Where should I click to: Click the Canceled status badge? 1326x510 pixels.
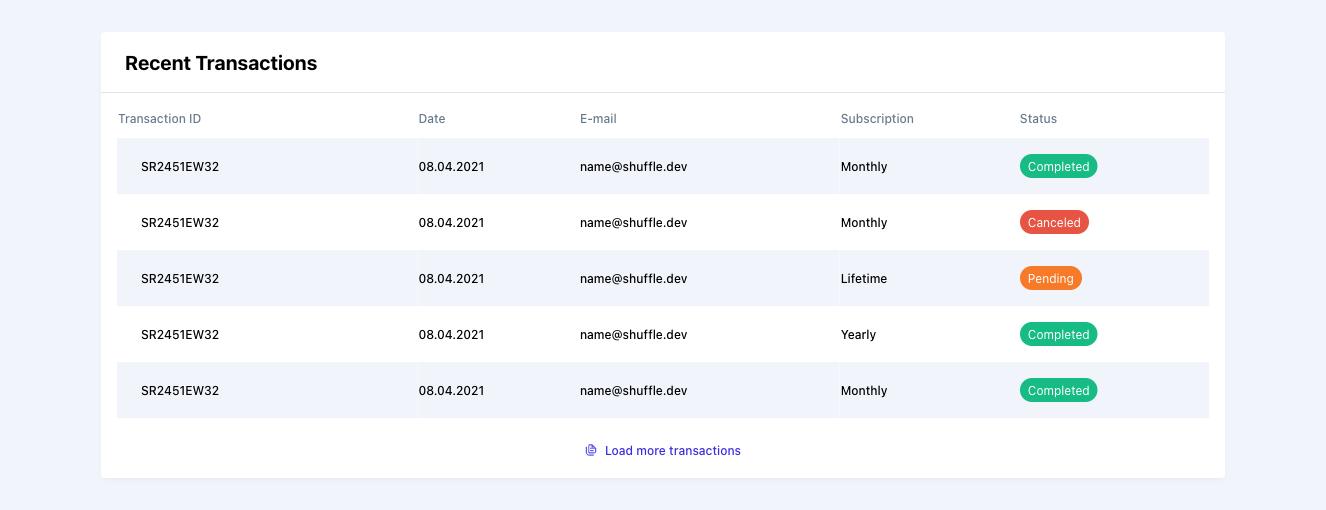tap(1054, 223)
